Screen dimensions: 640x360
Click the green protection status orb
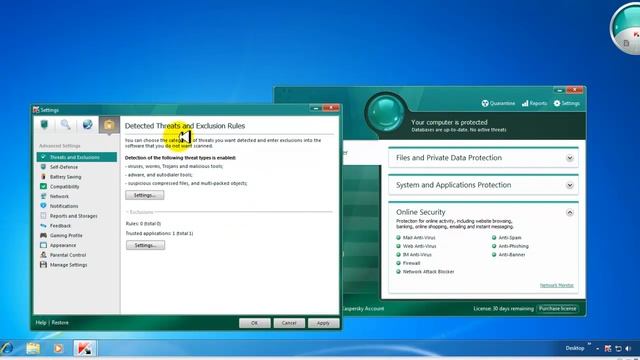coord(385,113)
